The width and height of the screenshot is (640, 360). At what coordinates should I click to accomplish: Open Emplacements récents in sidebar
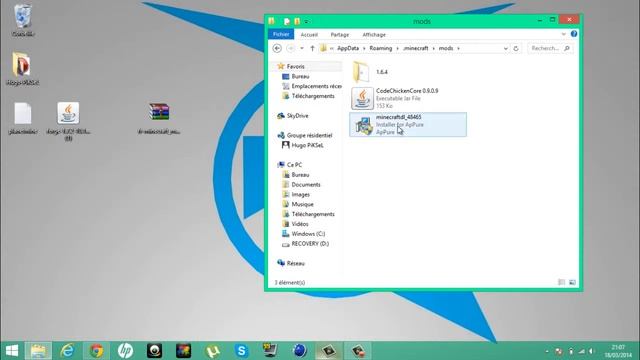tap(312, 86)
